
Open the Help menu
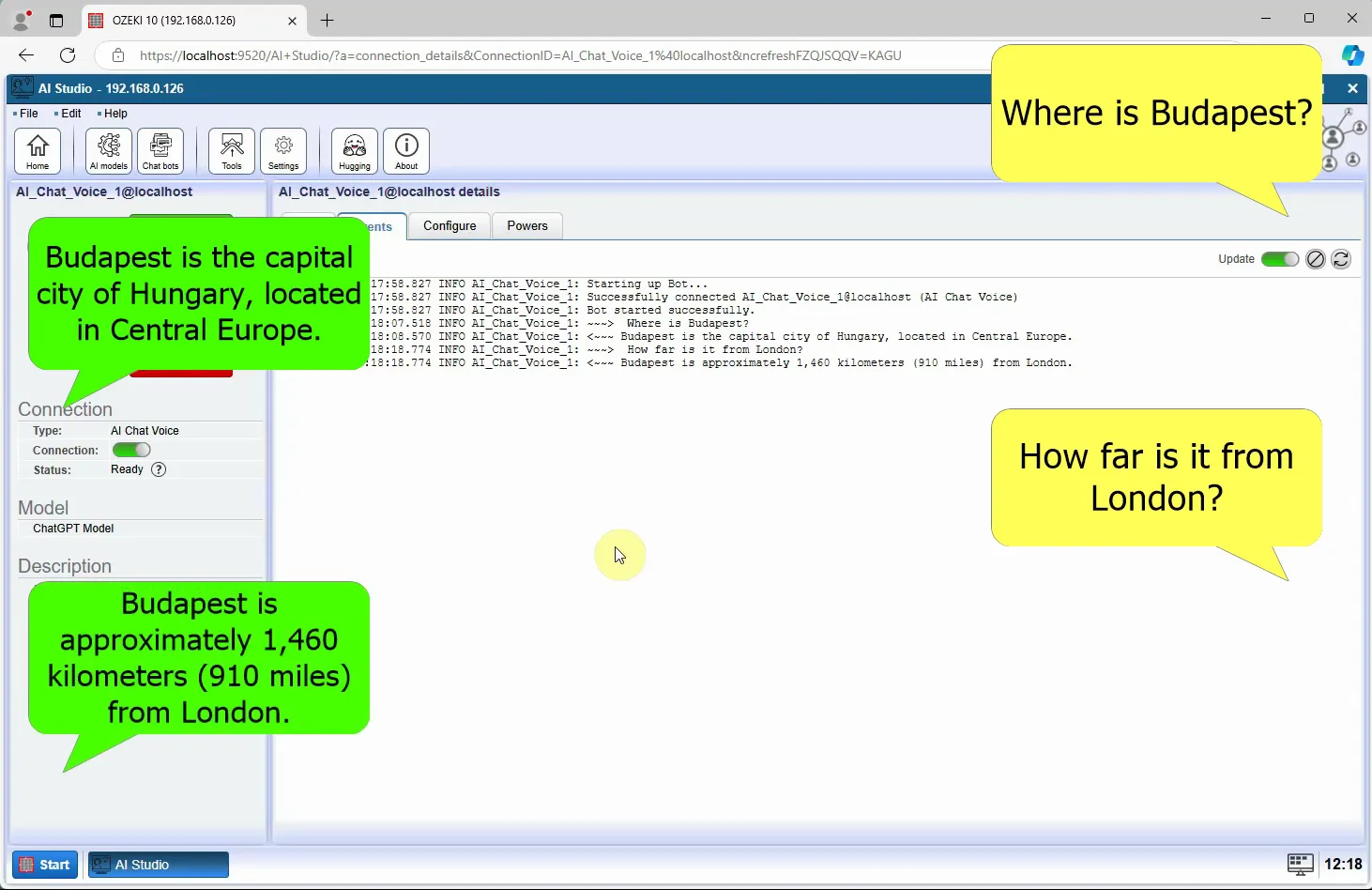(x=113, y=114)
